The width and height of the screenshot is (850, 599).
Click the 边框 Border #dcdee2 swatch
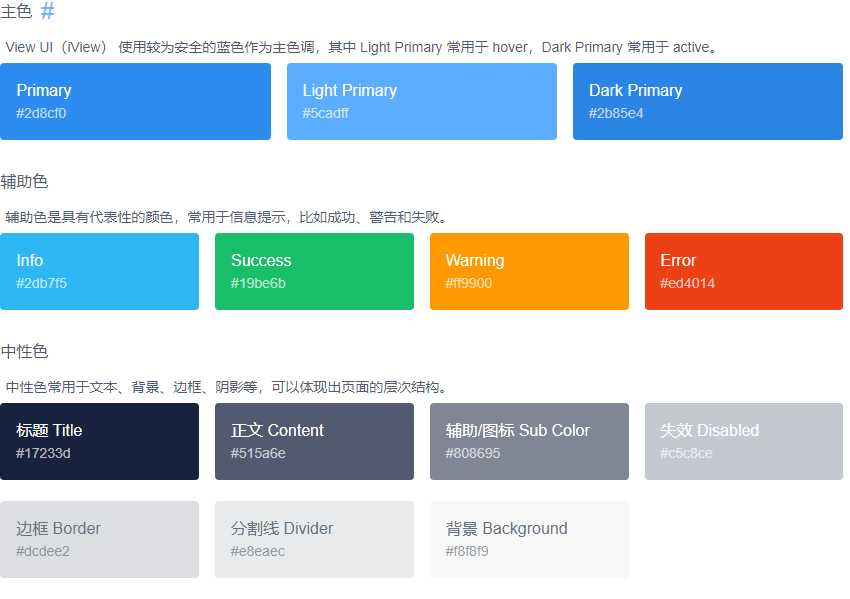(99, 539)
